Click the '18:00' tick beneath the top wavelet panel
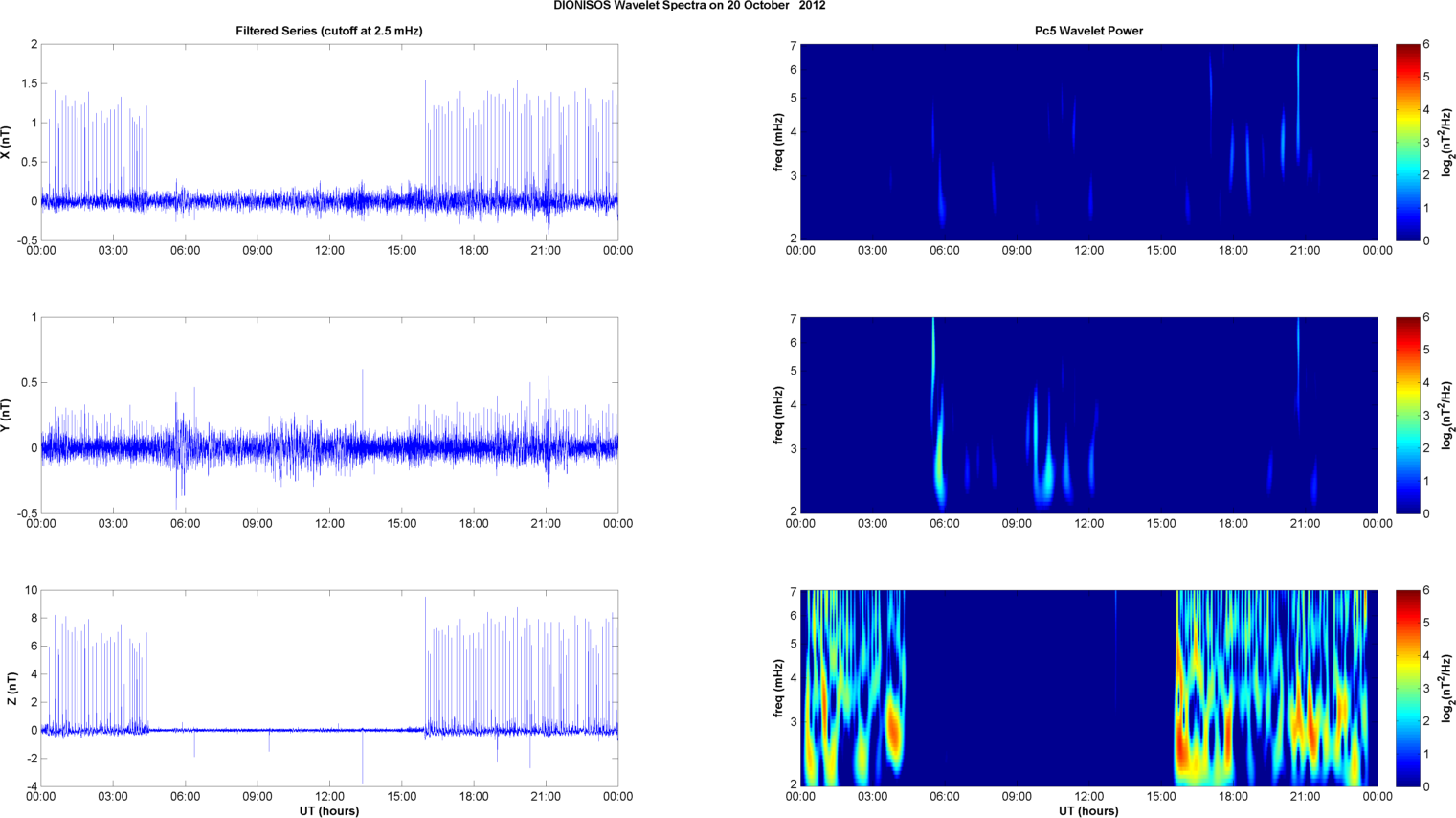The image size is (1456, 818). tap(1233, 251)
